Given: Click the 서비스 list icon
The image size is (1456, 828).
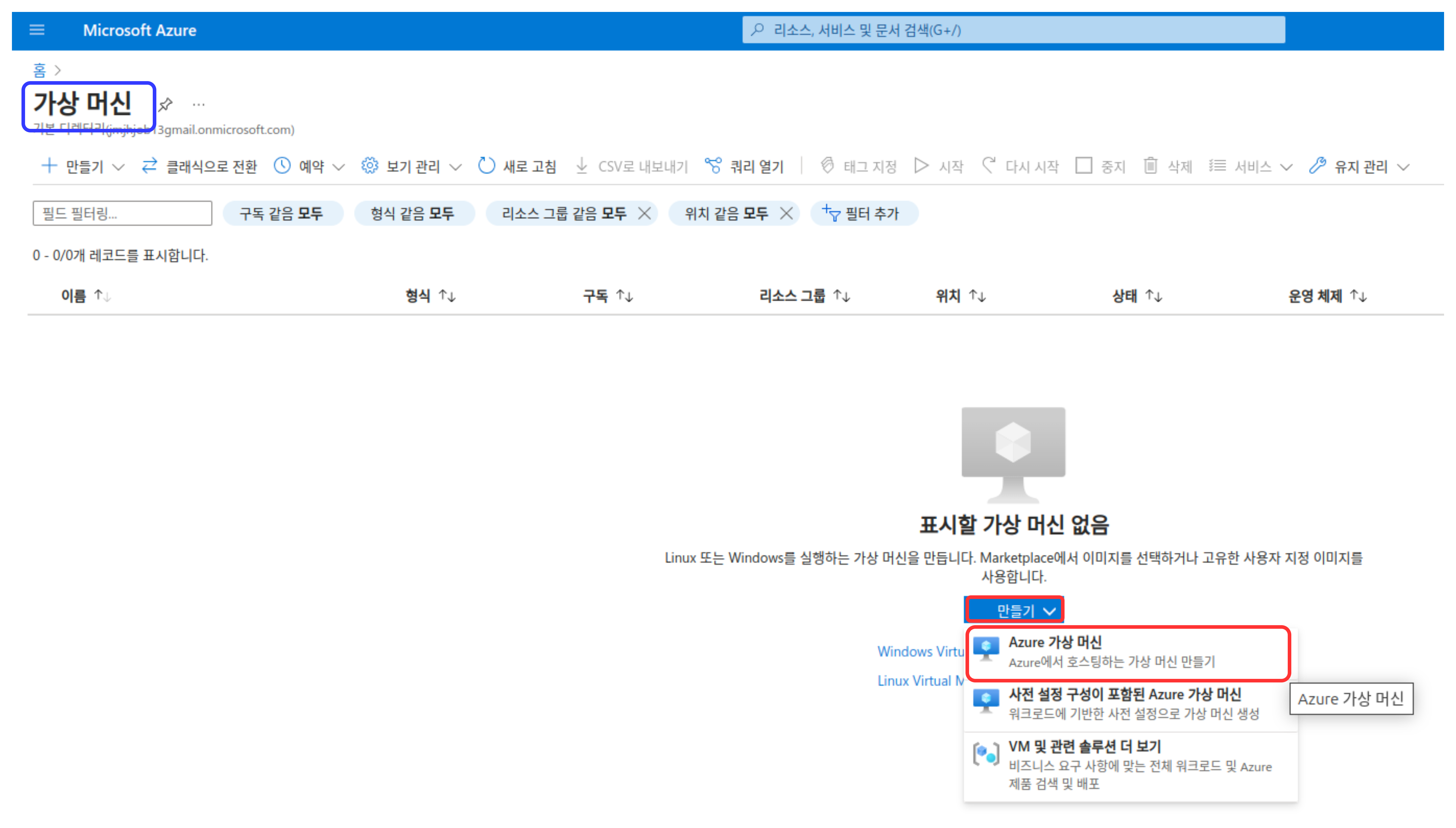Looking at the screenshot, I should coord(1218,166).
